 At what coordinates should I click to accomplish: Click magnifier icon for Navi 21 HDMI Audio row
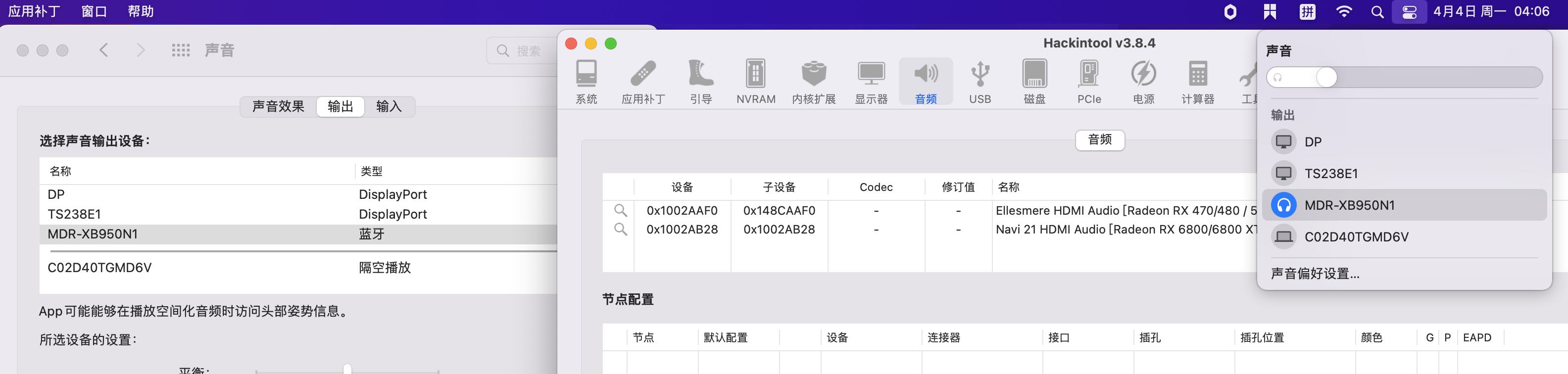620,229
